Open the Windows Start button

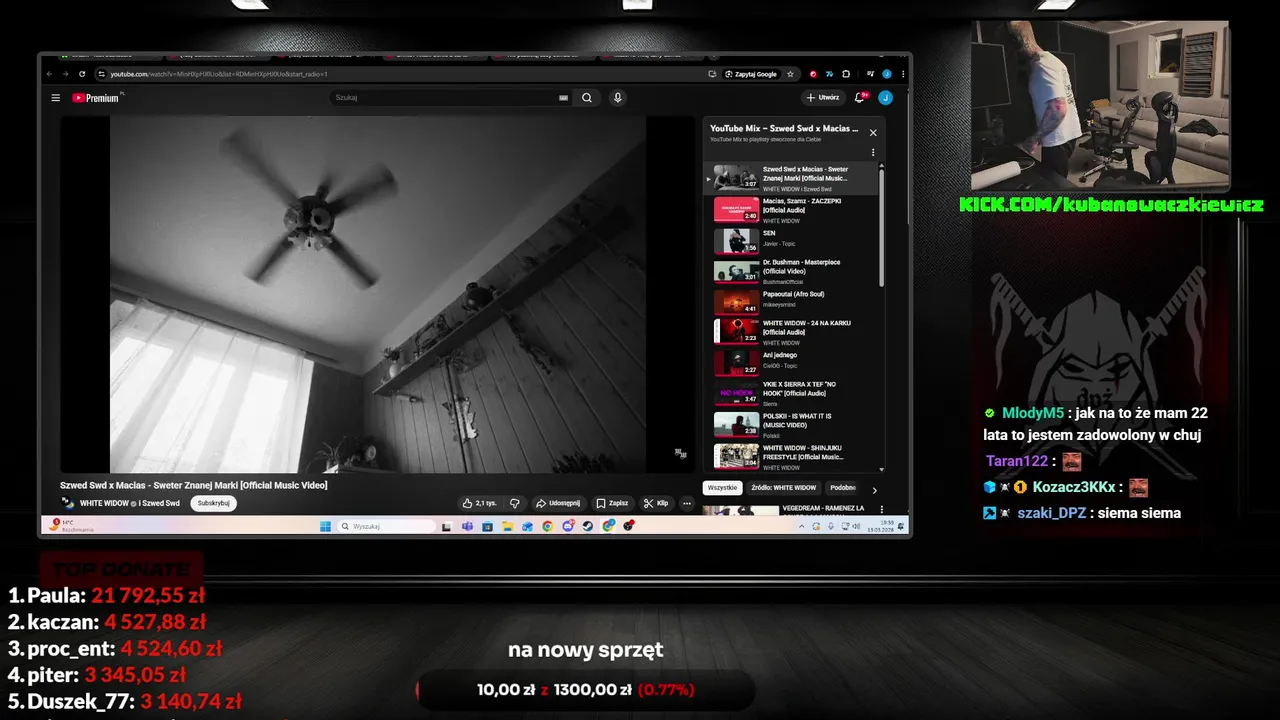point(325,526)
